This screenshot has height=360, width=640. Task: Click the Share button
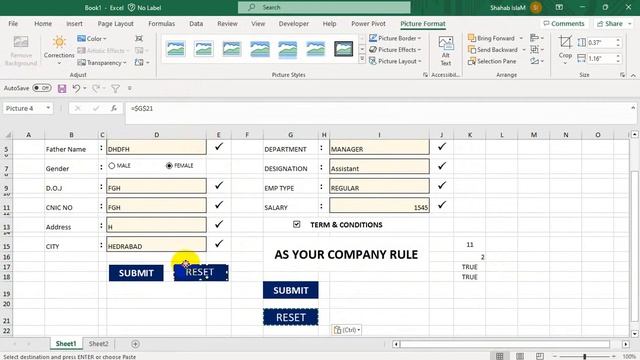click(x=613, y=24)
